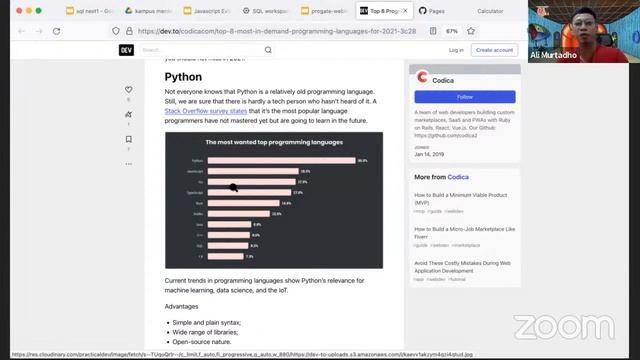The image size is (640, 360).
Task: Open the Stack Overflow survey states link
Action: point(206,111)
